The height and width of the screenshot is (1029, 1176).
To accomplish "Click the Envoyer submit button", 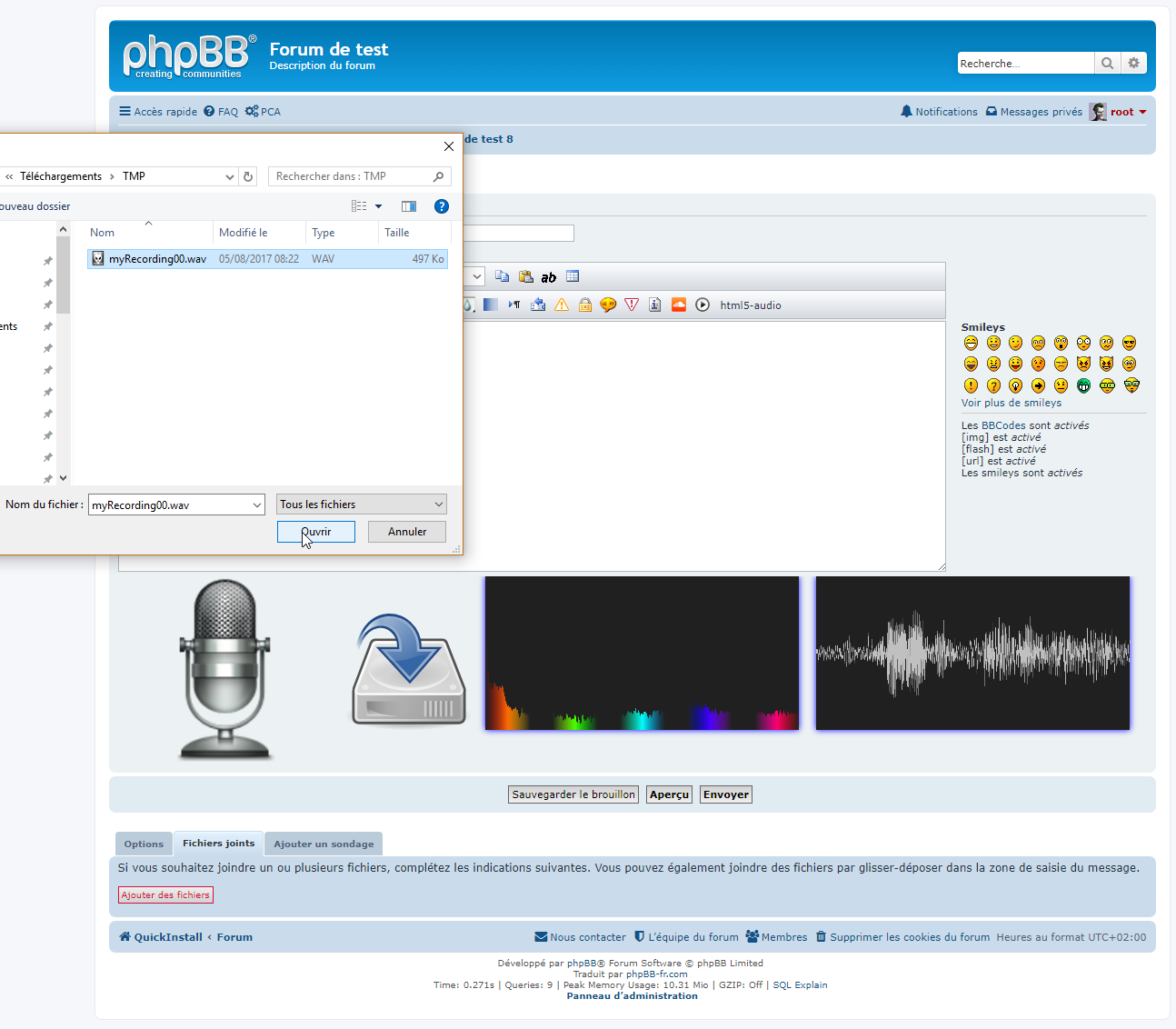I will tap(725, 794).
